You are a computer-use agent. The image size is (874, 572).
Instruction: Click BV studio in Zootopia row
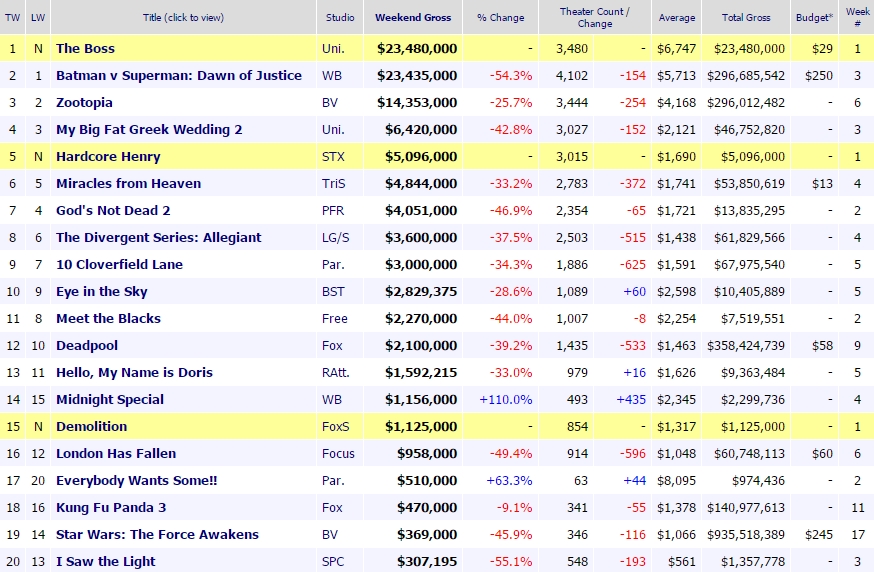(330, 103)
